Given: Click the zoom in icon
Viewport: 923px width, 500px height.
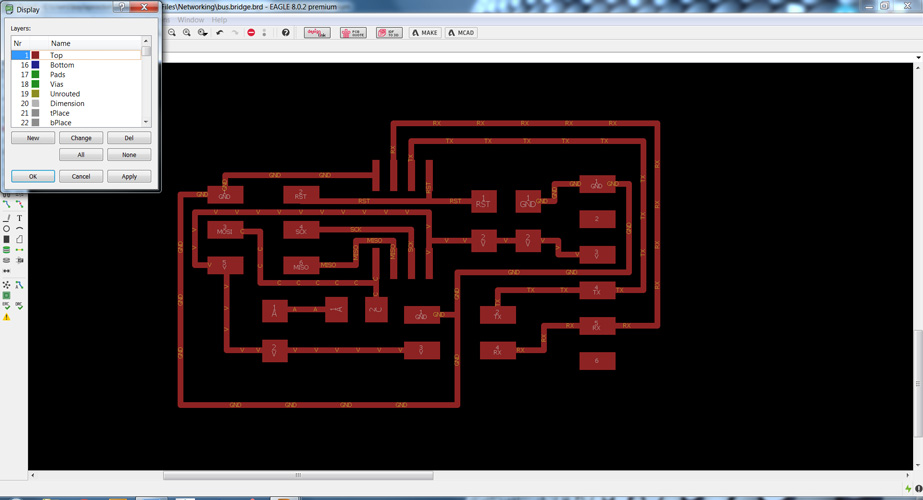Looking at the screenshot, I should click(187, 32).
